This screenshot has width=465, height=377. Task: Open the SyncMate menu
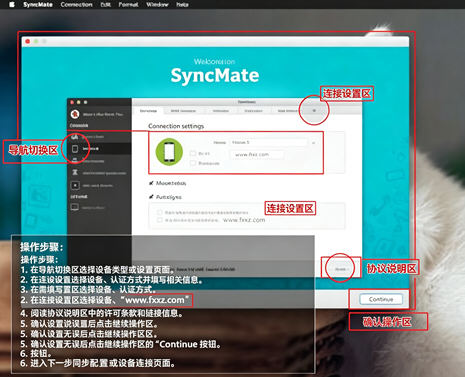coord(38,5)
